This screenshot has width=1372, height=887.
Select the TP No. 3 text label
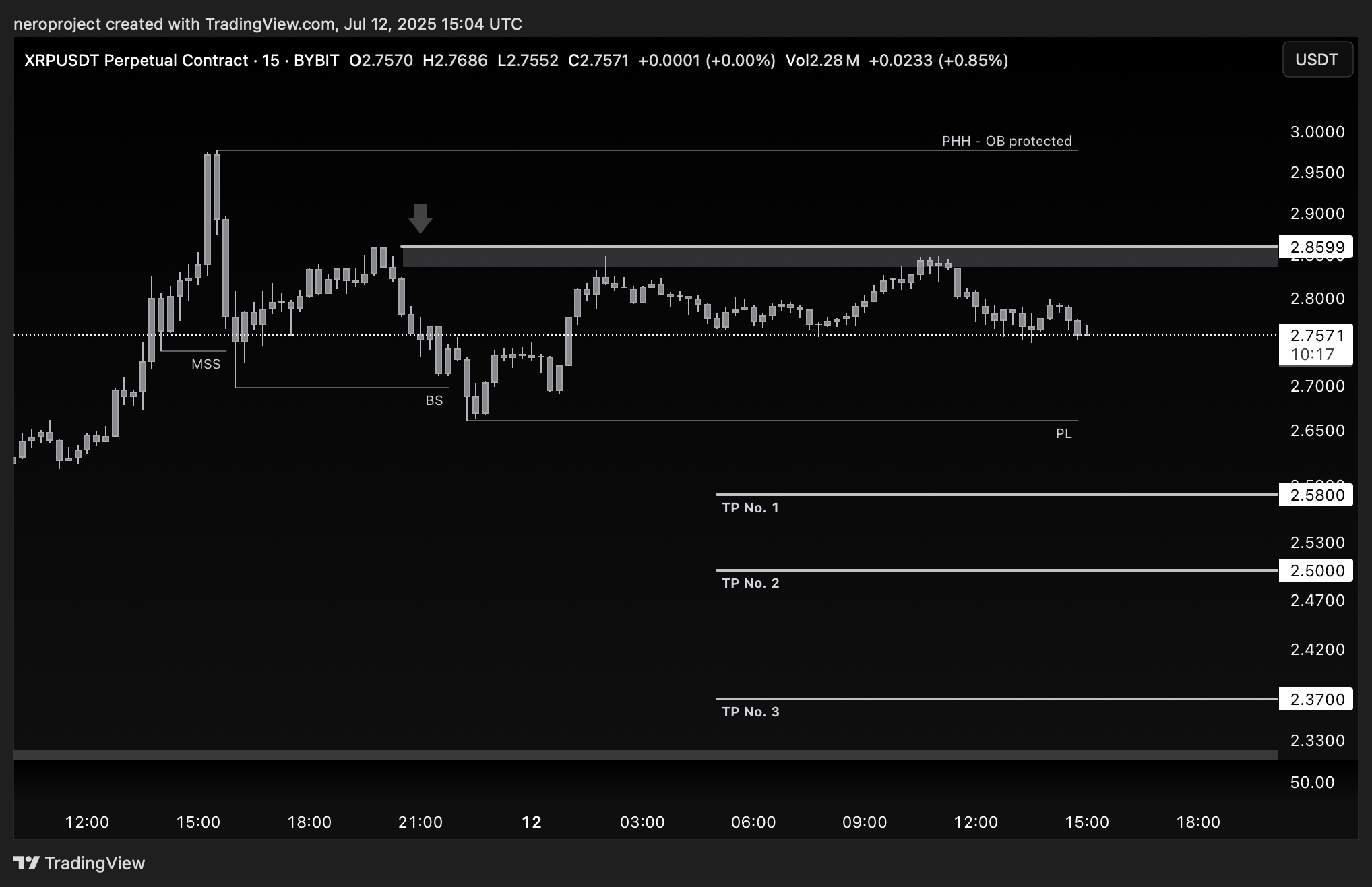(x=751, y=712)
